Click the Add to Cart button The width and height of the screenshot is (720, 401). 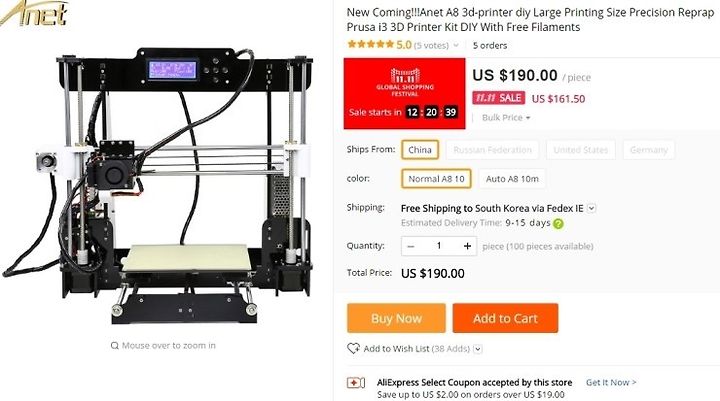tap(505, 318)
